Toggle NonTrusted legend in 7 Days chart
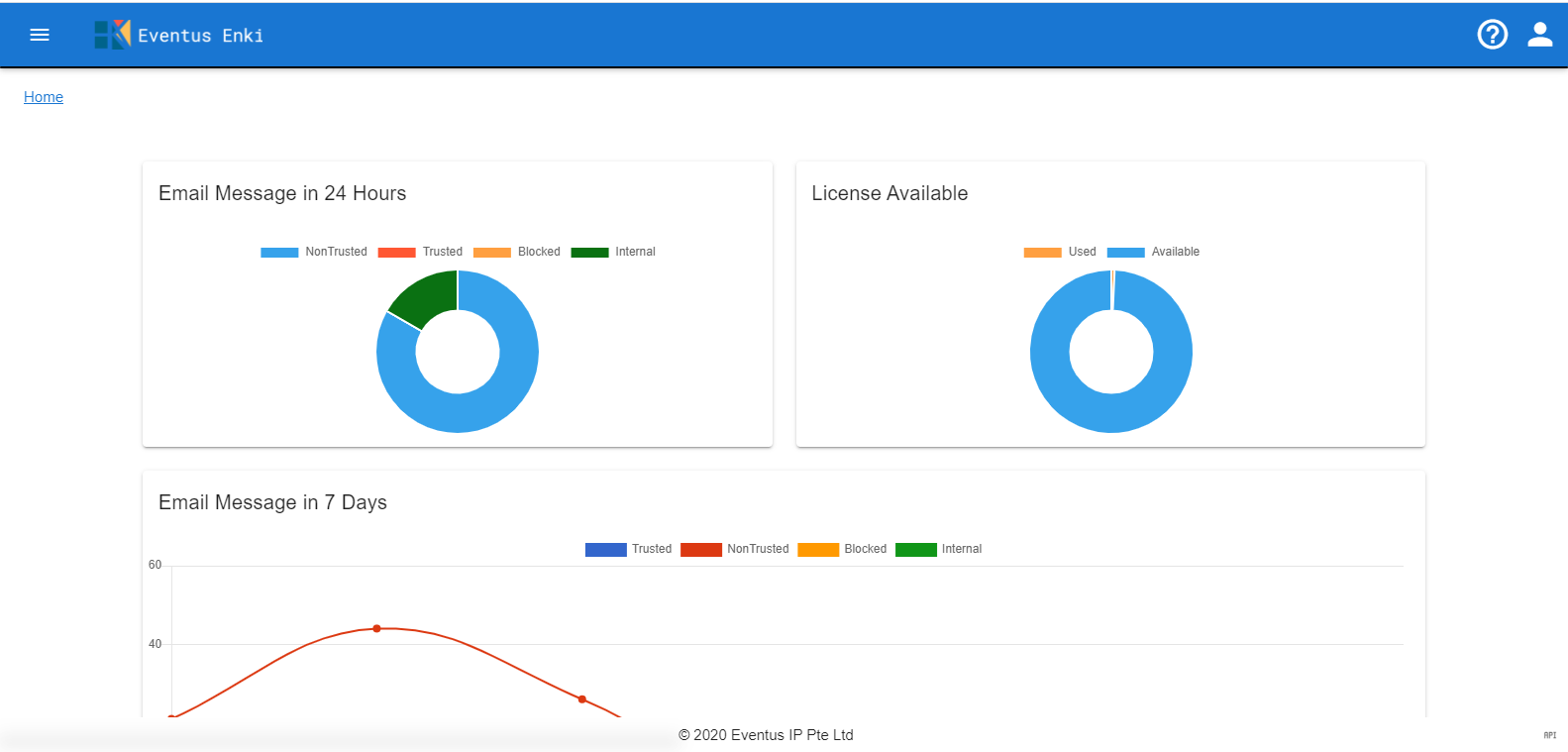 [x=735, y=549]
